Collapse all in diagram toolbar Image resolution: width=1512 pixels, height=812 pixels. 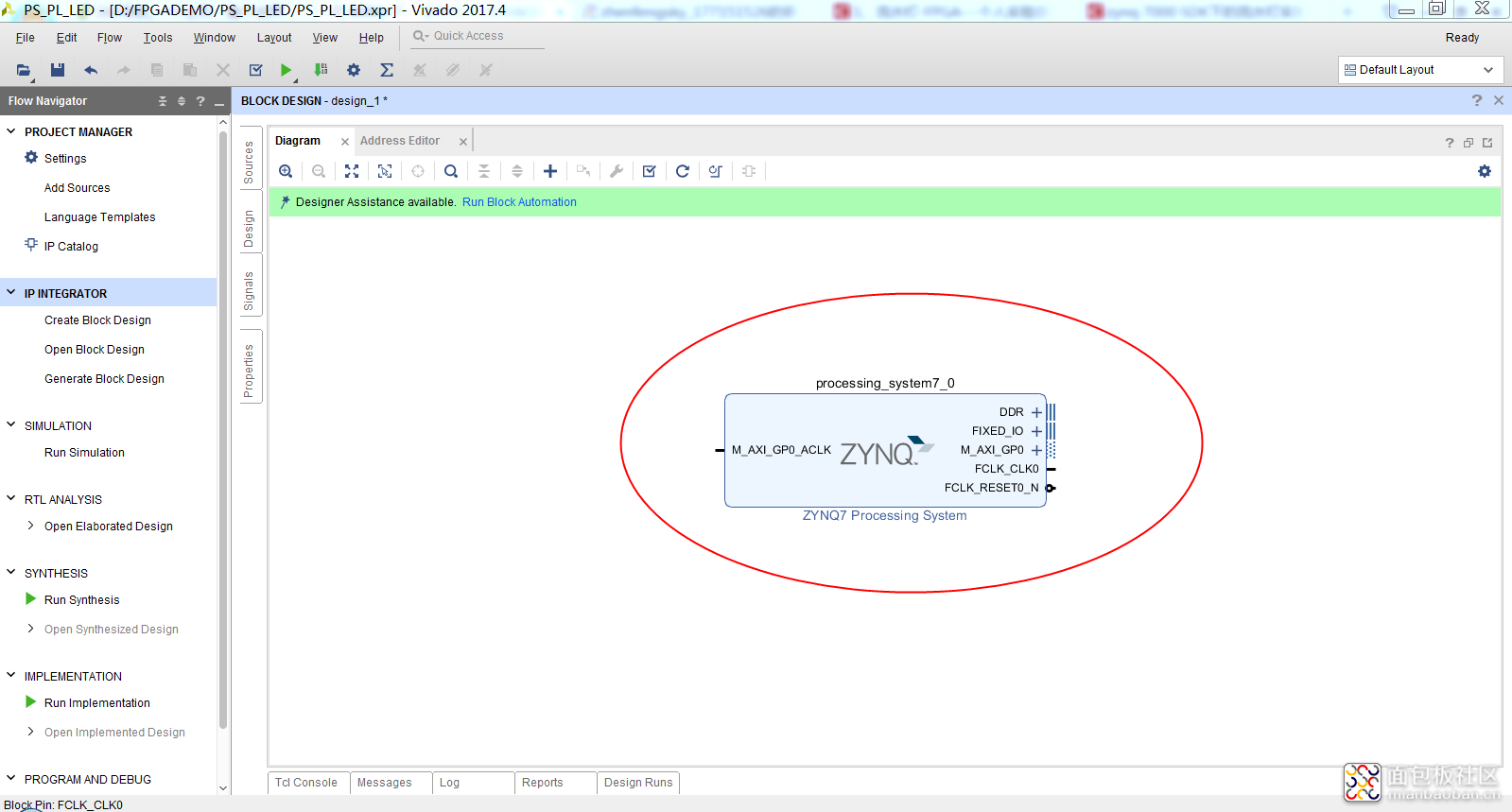tap(484, 171)
